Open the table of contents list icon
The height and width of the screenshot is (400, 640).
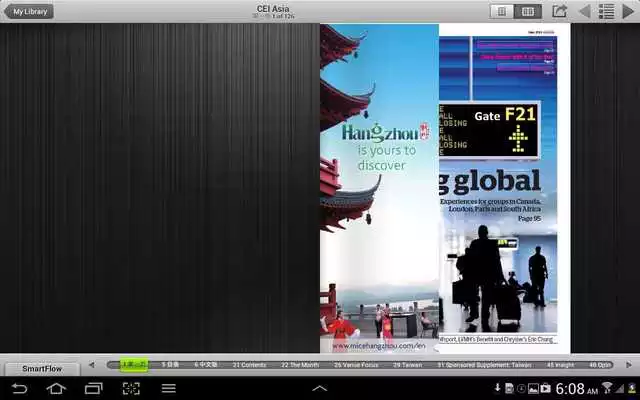point(607,11)
